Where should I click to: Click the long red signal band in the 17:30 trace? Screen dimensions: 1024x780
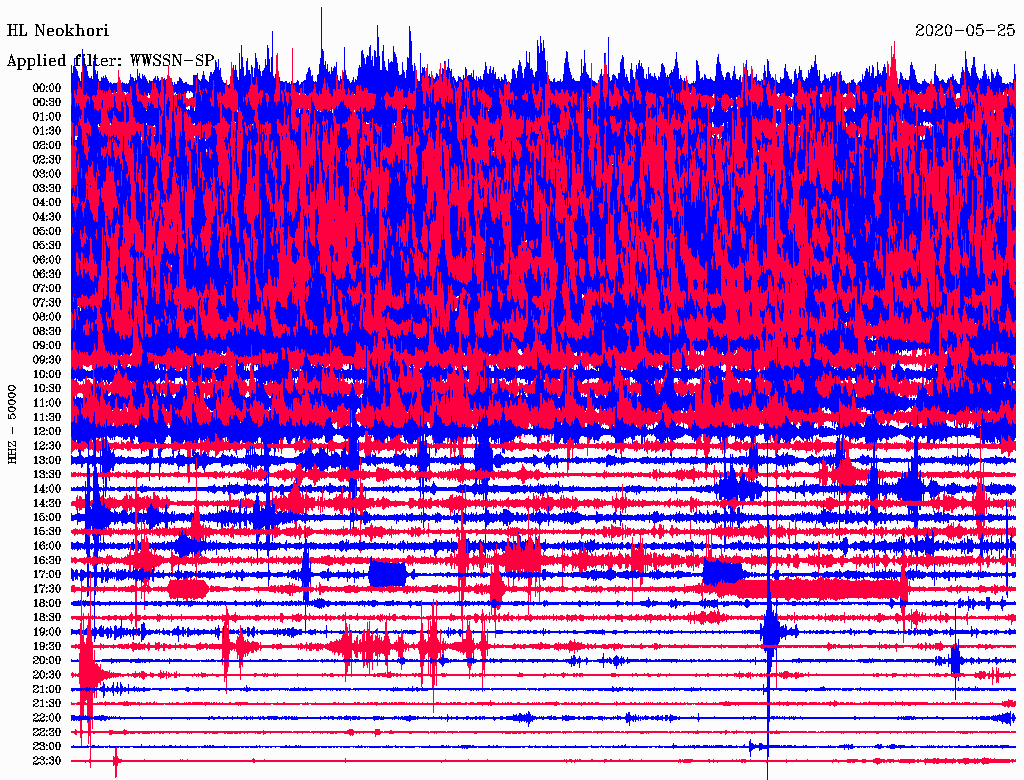coord(813,589)
